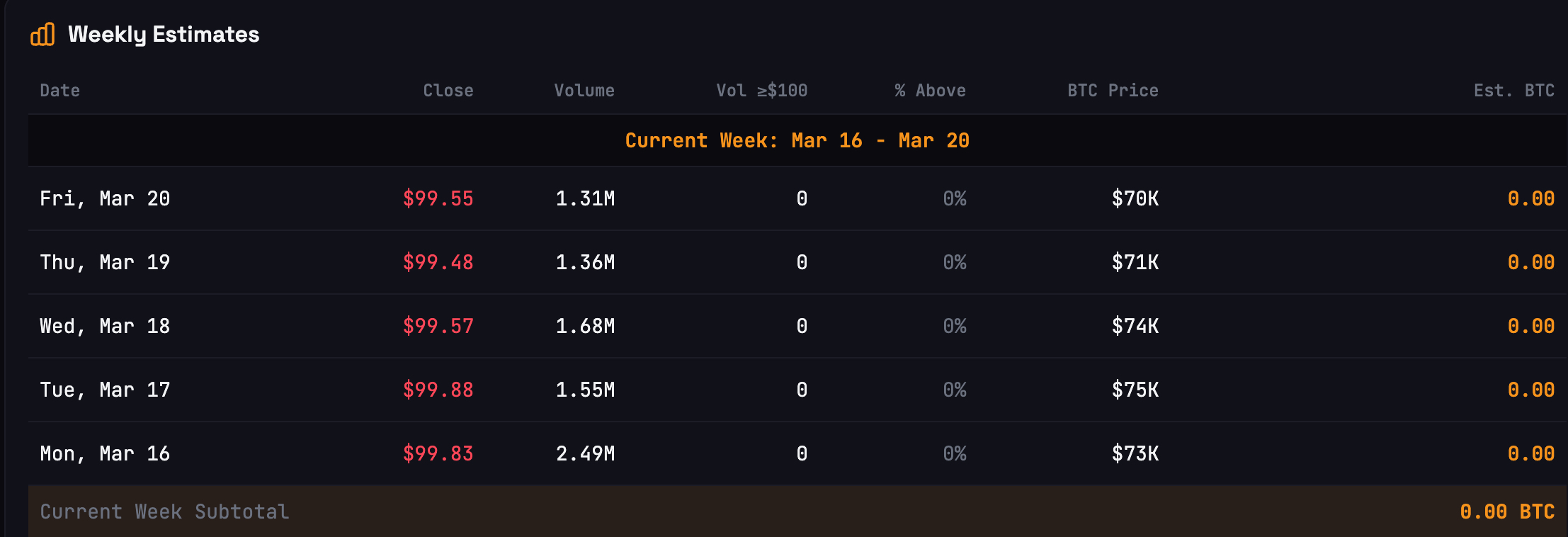The height and width of the screenshot is (537, 1568).
Task: Click the Close column header
Action: point(448,91)
